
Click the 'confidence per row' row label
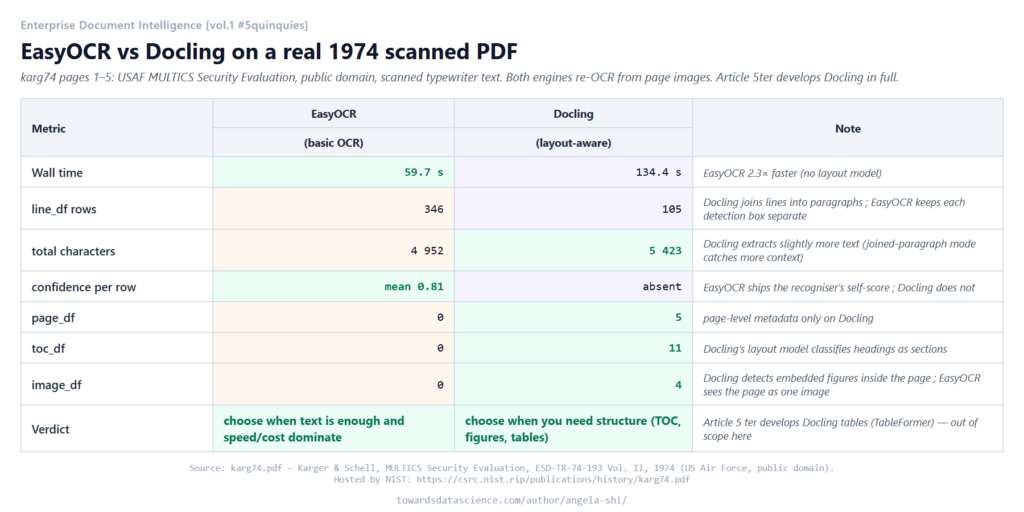click(x=84, y=287)
